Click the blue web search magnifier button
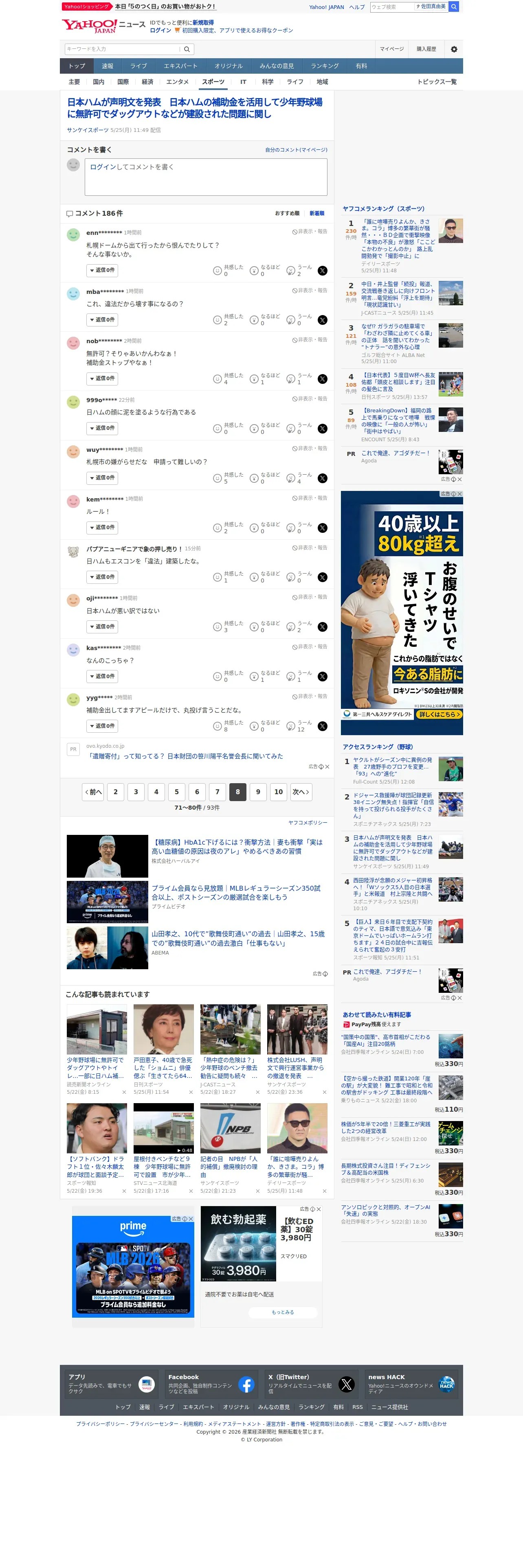The width and height of the screenshot is (523, 1568). point(454,7)
